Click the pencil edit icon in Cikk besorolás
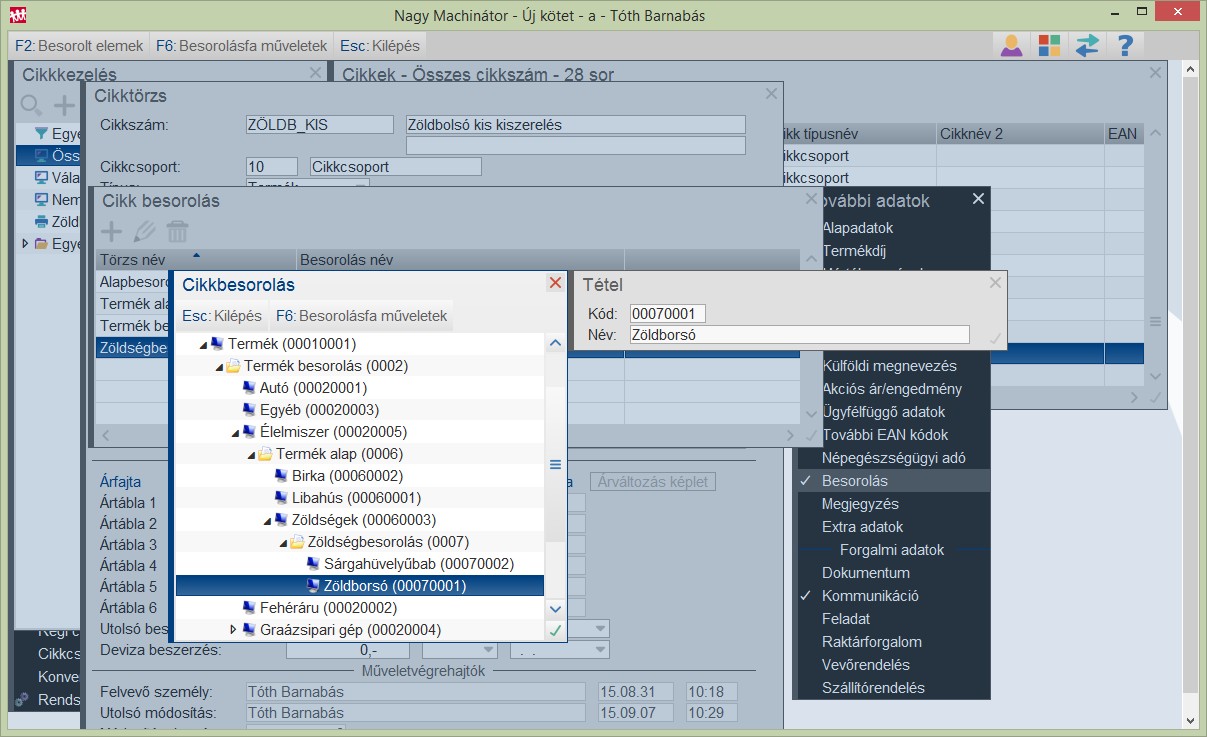 click(x=145, y=232)
